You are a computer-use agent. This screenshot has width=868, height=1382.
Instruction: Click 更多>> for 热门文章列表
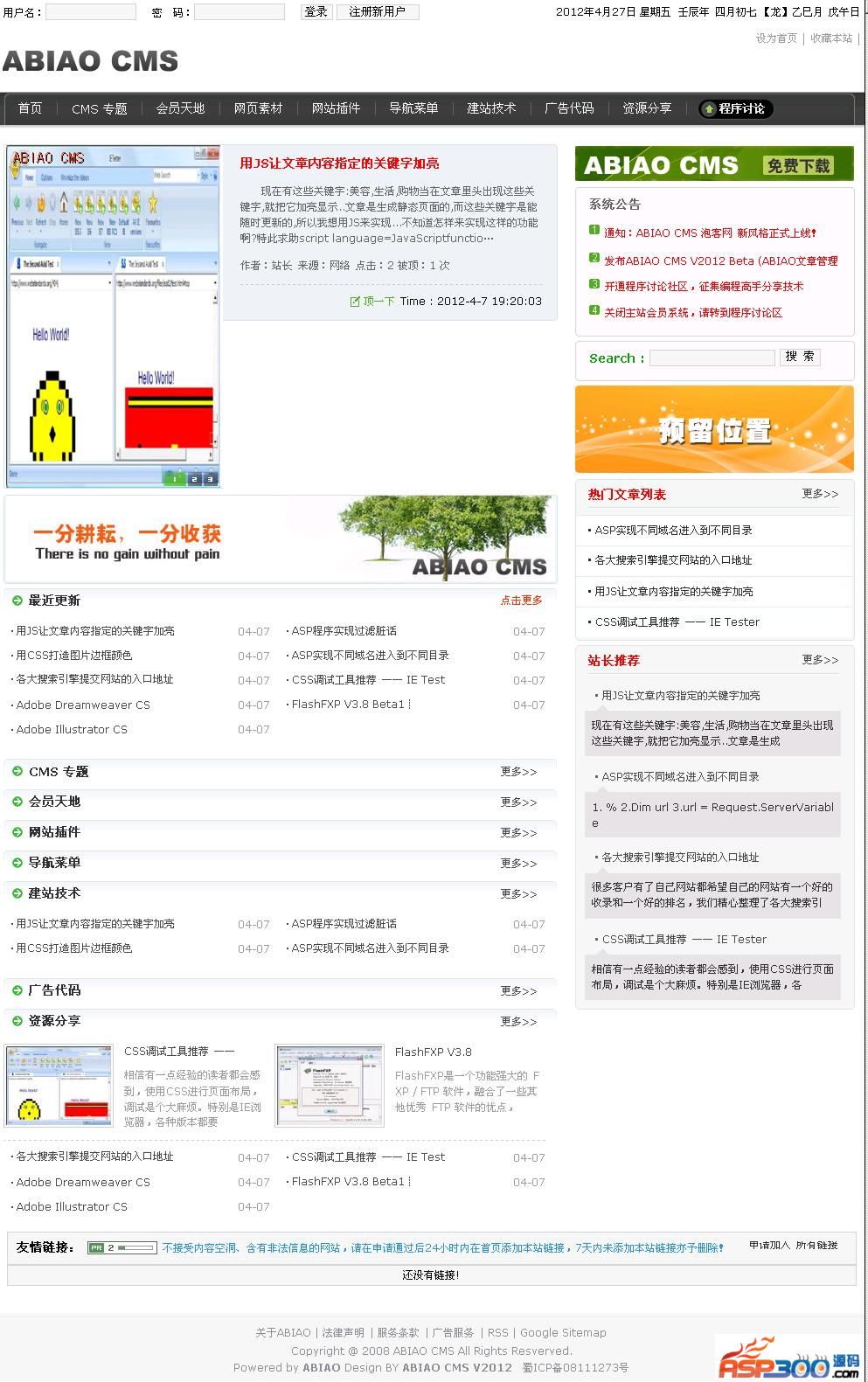[821, 494]
